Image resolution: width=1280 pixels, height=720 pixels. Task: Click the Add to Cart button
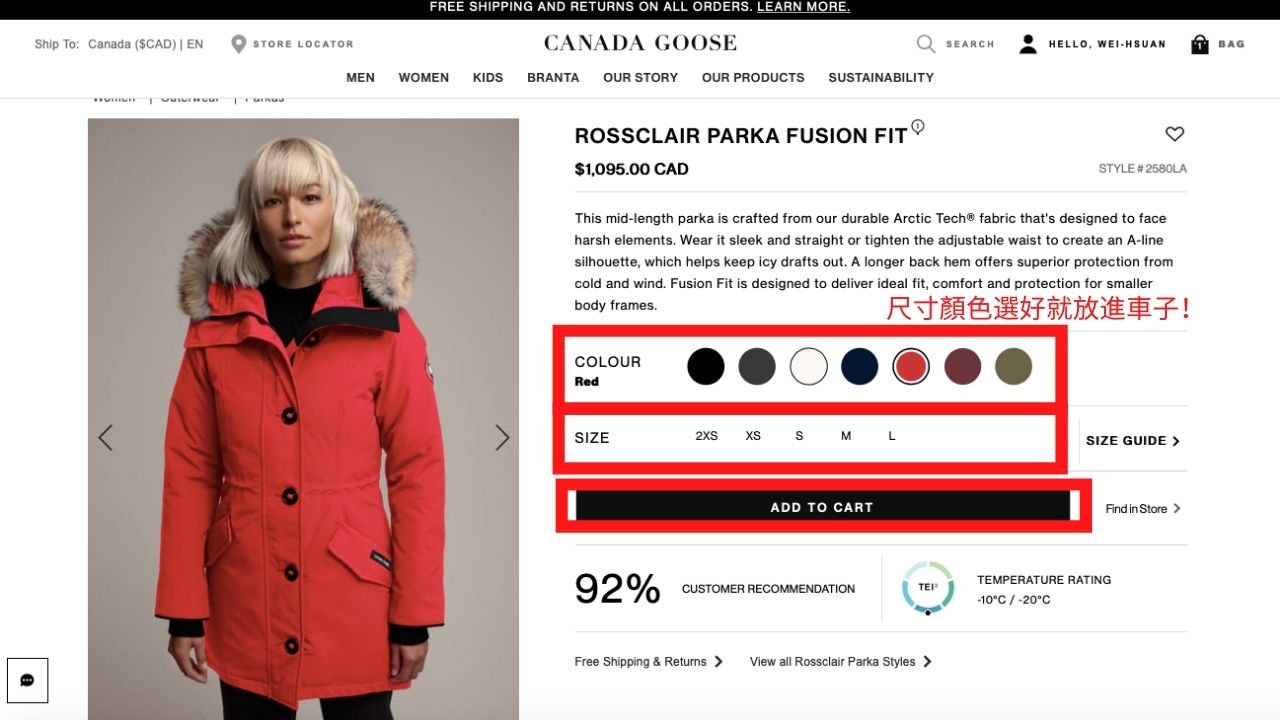pos(822,507)
